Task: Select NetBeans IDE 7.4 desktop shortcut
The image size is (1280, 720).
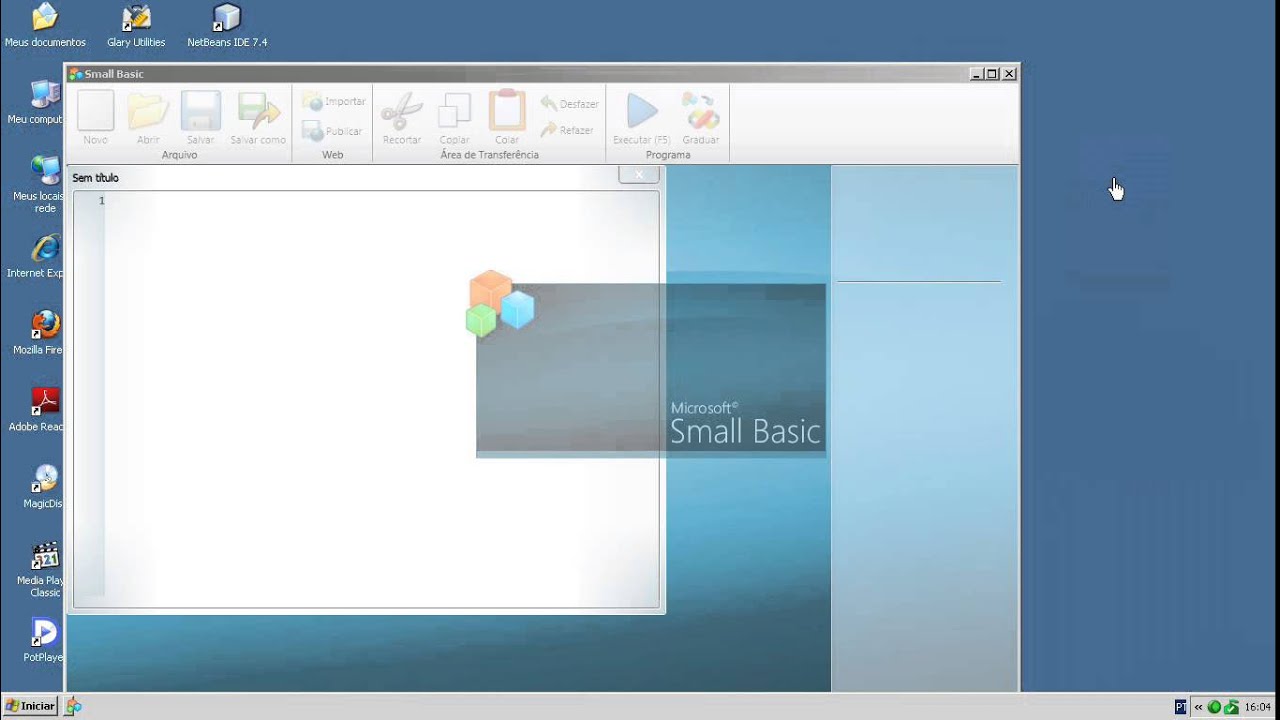Action: point(227,26)
